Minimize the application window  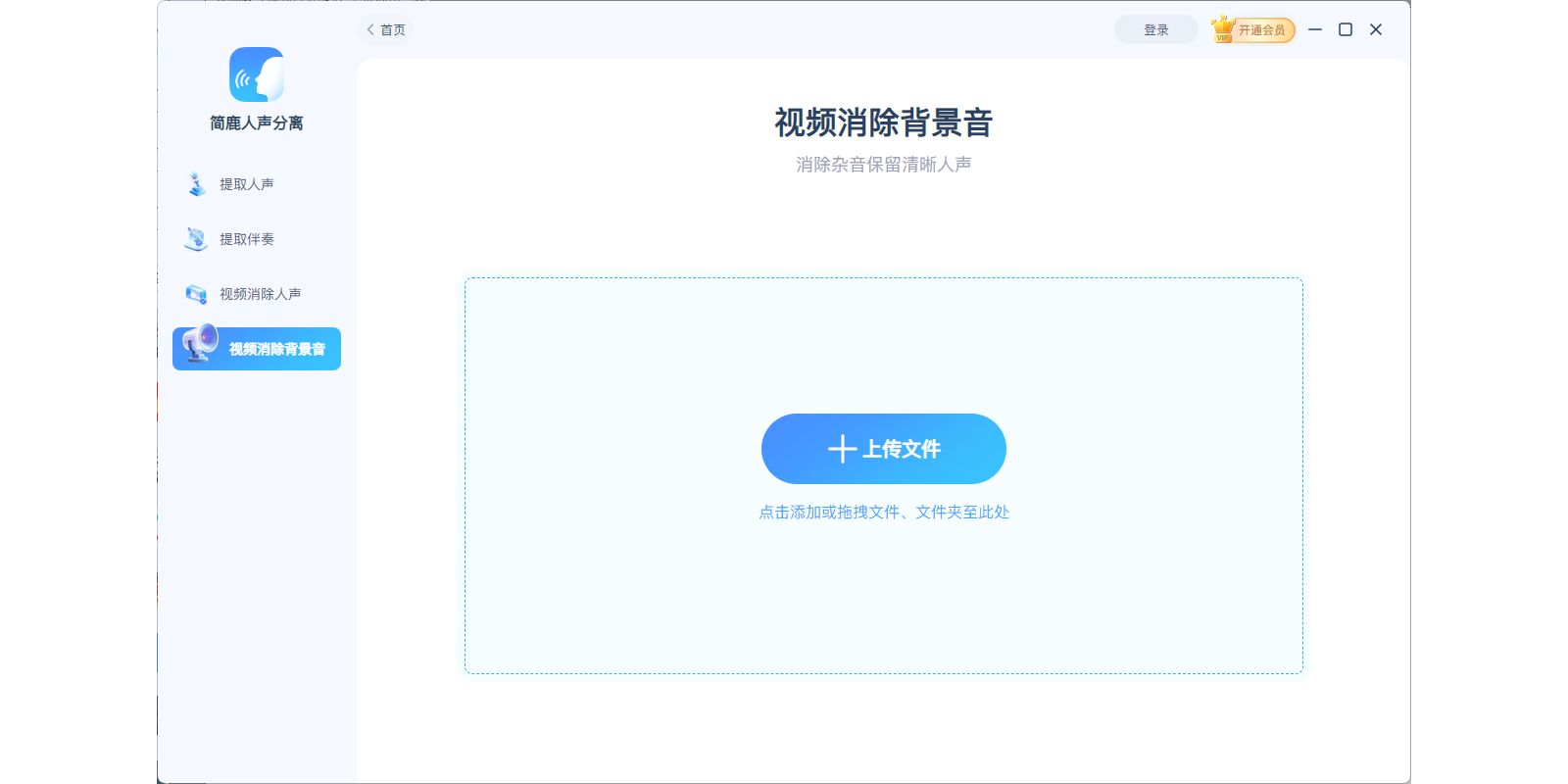[1315, 29]
